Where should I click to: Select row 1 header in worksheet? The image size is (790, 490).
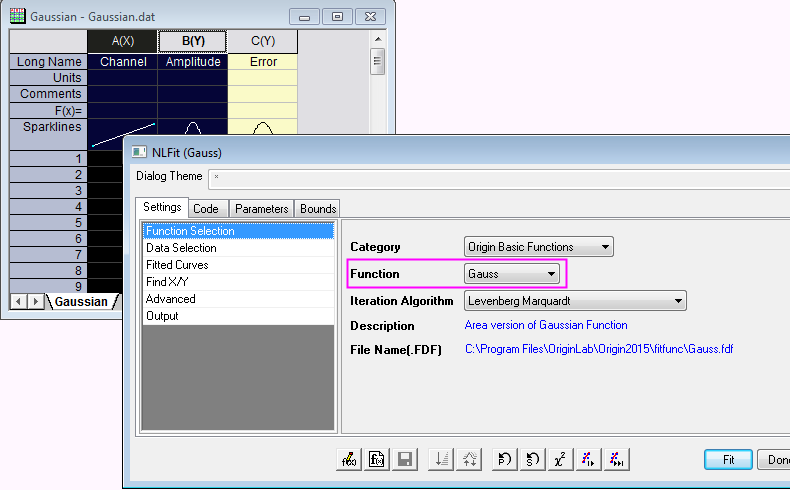[48, 159]
